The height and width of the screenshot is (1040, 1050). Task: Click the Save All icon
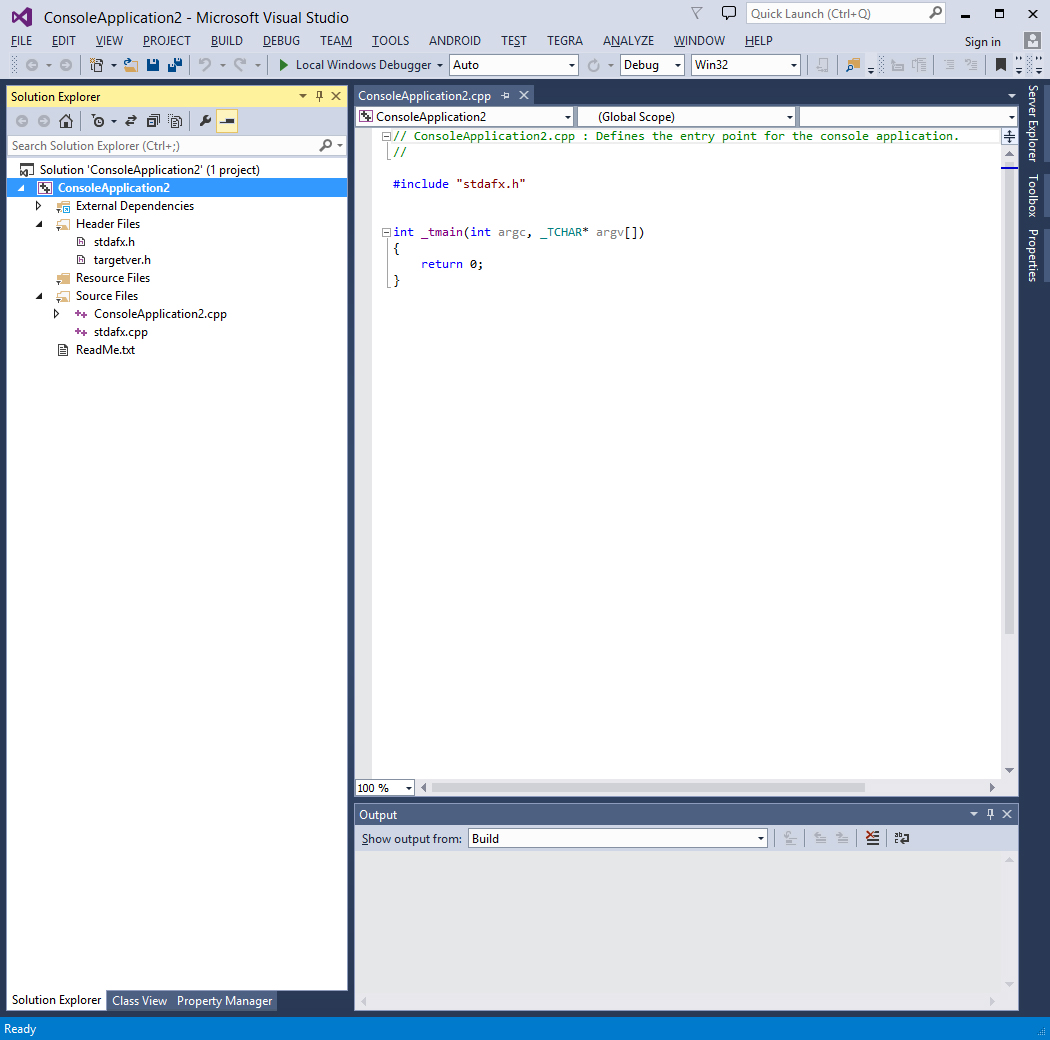pos(175,65)
